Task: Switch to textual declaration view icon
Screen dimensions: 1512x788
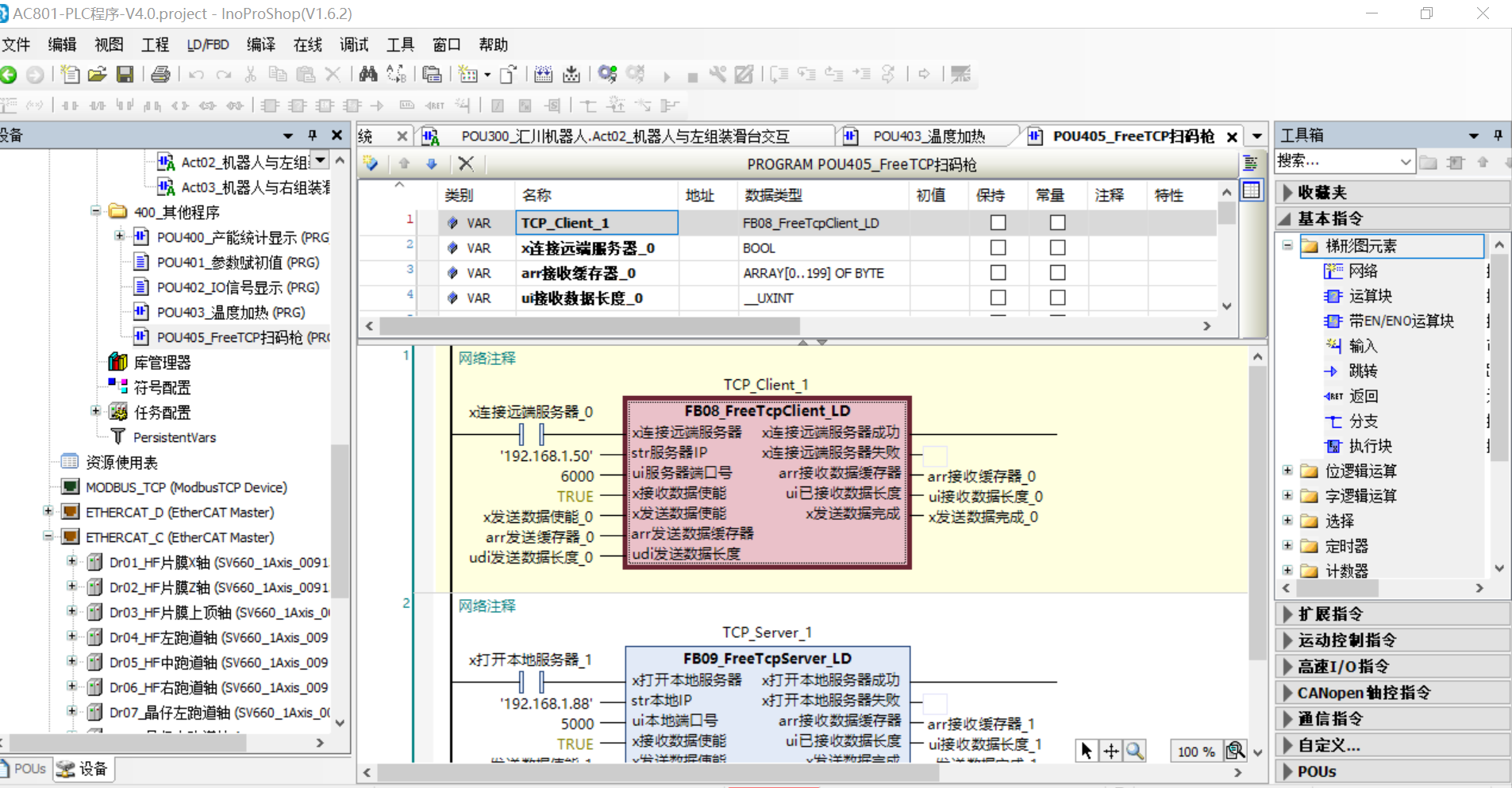Action: click(1251, 163)
